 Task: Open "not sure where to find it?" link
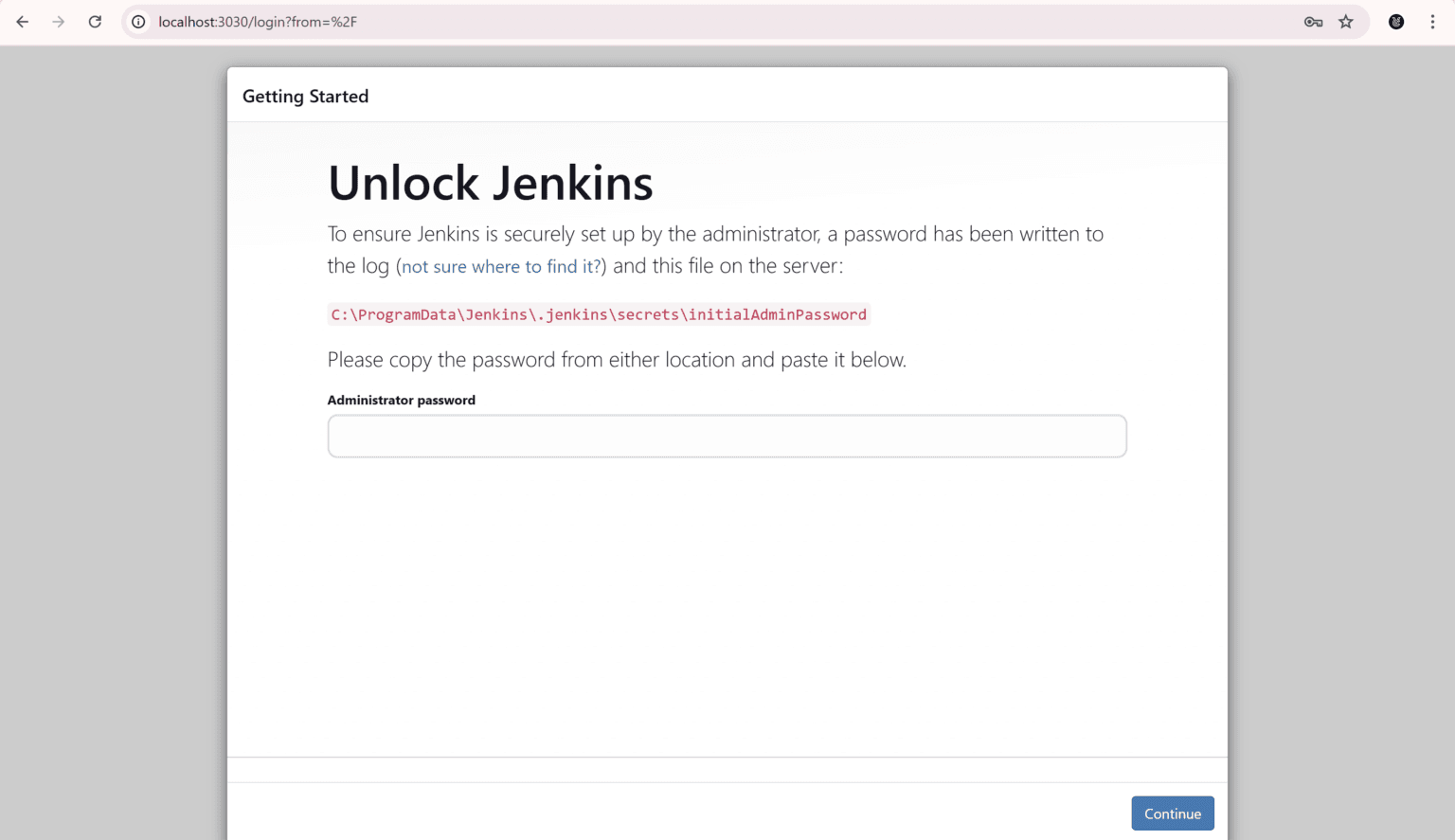[x=501, y=267]
